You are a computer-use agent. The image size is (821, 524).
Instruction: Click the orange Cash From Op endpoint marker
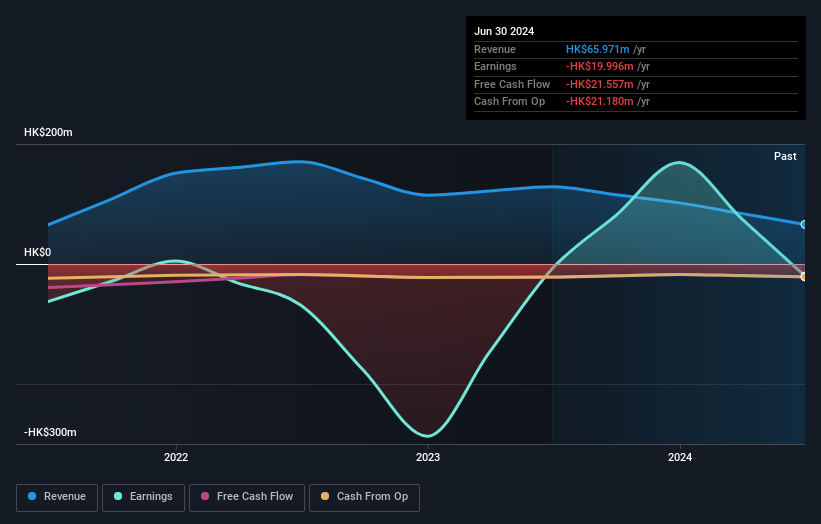(x=804, y=276)
